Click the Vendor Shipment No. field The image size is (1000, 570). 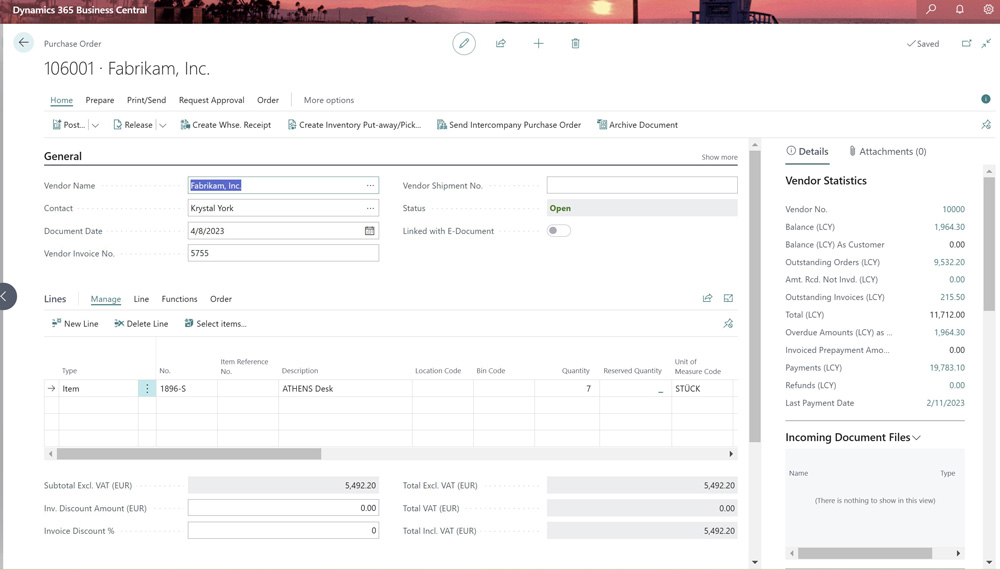coord(642,186)
